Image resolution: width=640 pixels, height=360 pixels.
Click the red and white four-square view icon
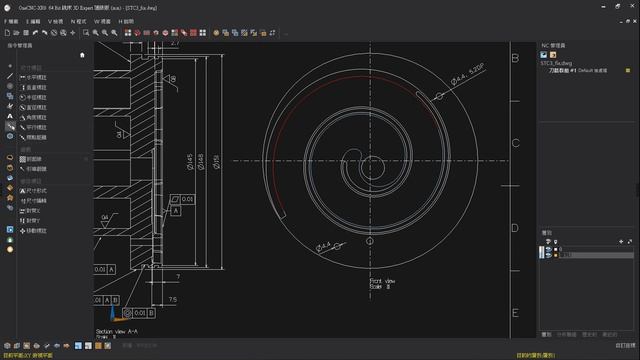(x=128, y=33)
